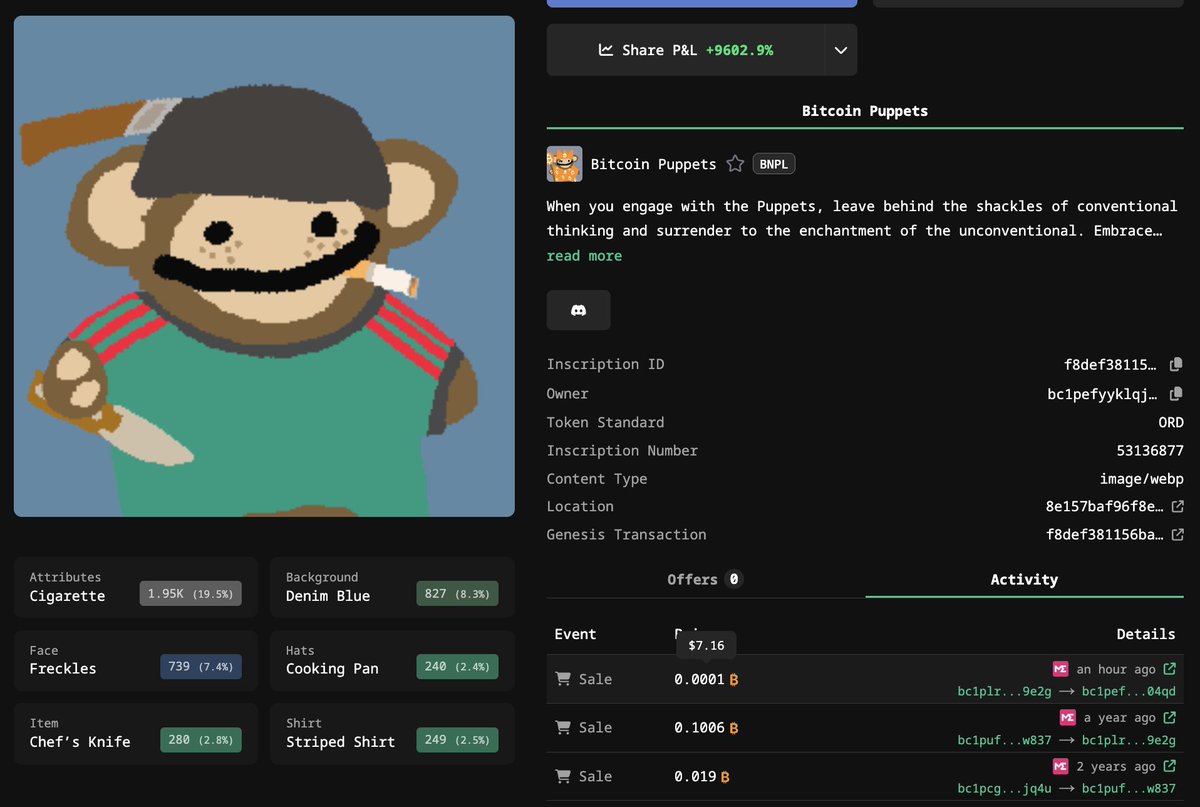
Task: Click the Inscription Number 53136877 value
Action: click(1150, 451)
